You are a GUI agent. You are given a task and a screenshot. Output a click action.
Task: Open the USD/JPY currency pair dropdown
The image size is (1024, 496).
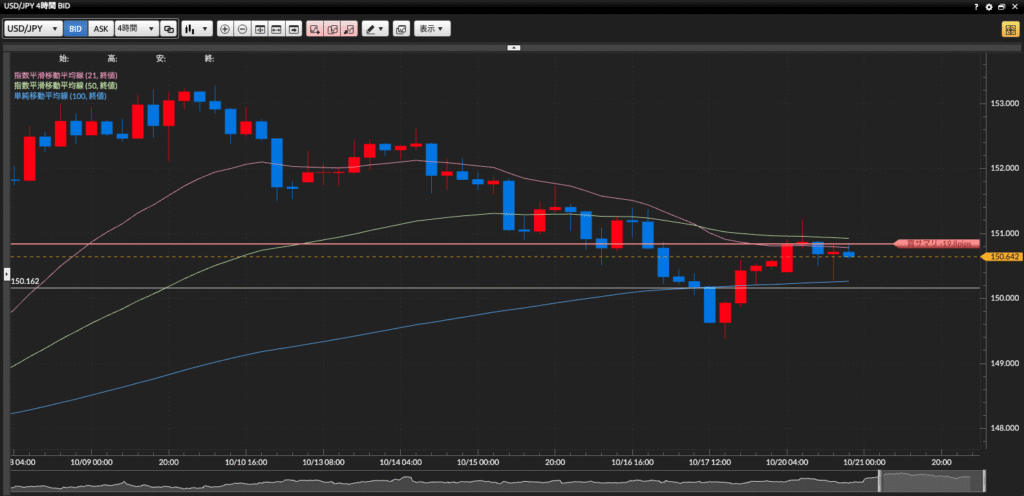(33, 29)
